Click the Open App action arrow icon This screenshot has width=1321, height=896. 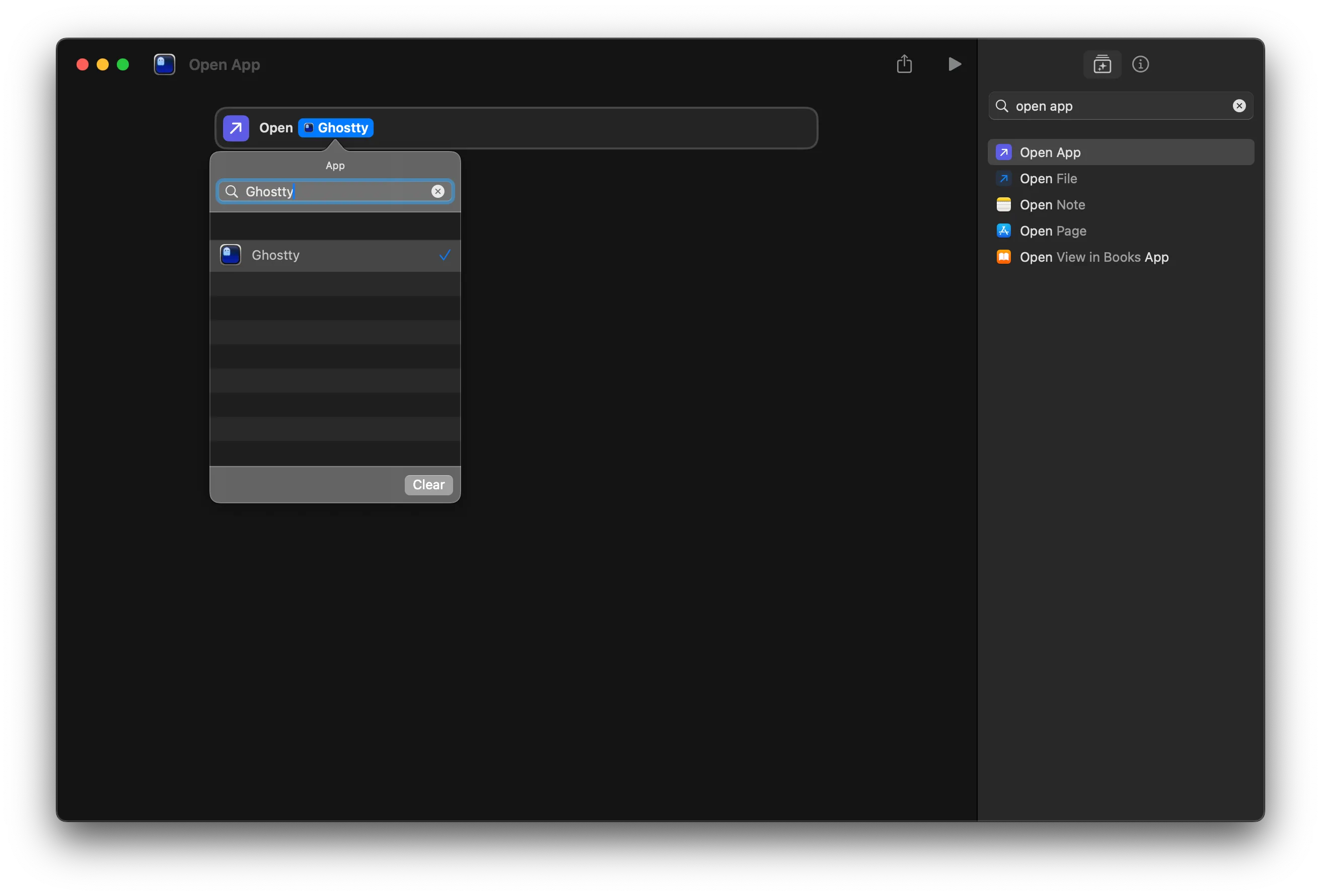[x=236, y=128]
